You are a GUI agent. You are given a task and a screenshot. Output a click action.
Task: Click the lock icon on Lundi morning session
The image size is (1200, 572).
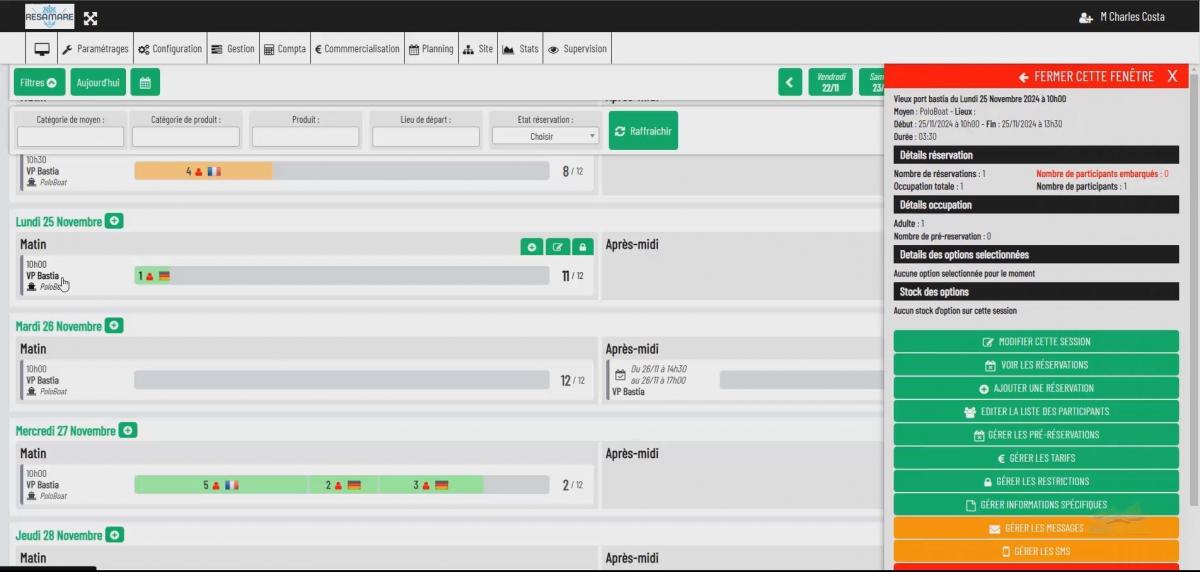tap(583, 246)
